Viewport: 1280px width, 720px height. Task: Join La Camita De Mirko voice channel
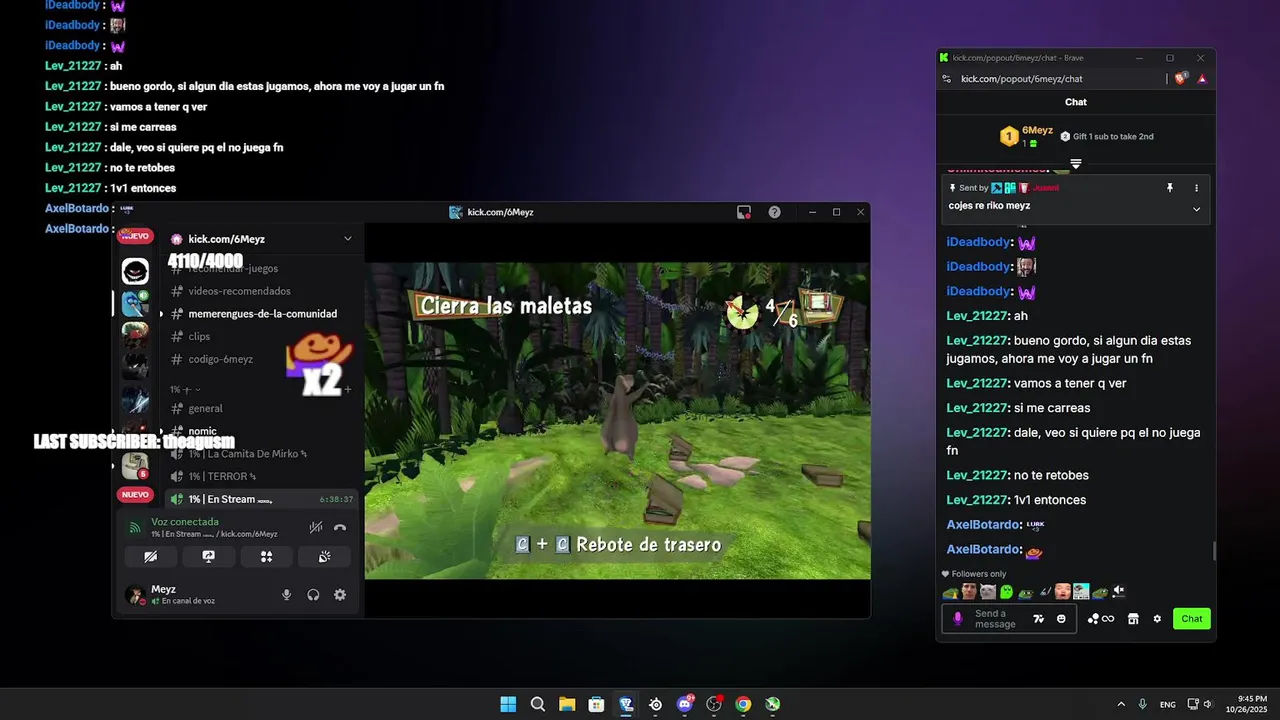point(247,454)
